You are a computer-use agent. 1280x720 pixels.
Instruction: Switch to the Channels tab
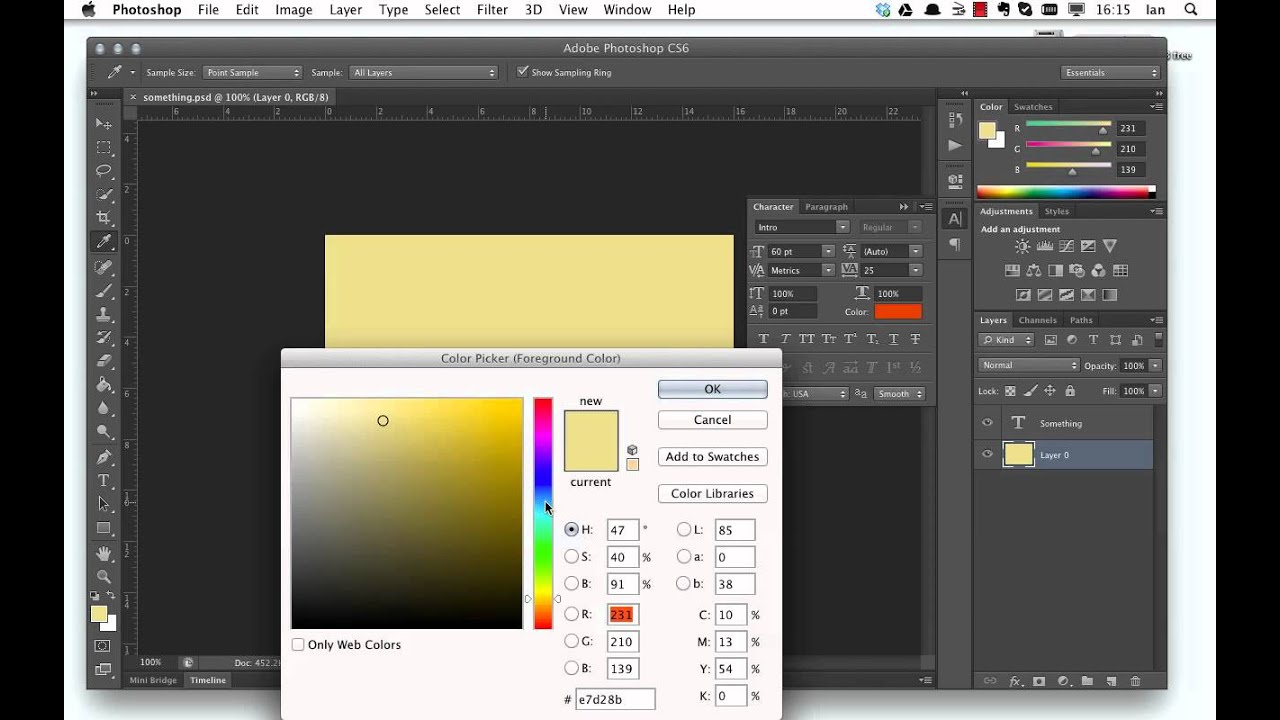(x=1038, y=320)
